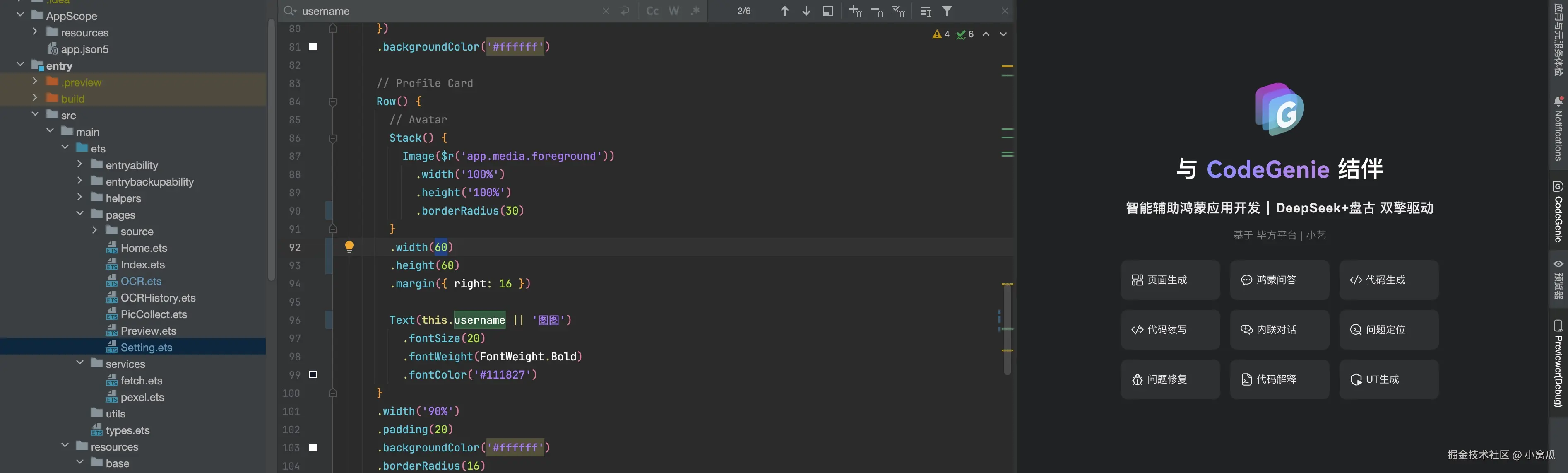This screenshot has width=1568, height=473.
Task: Toggle whole words W option
Action: click(x=674, y=11)
